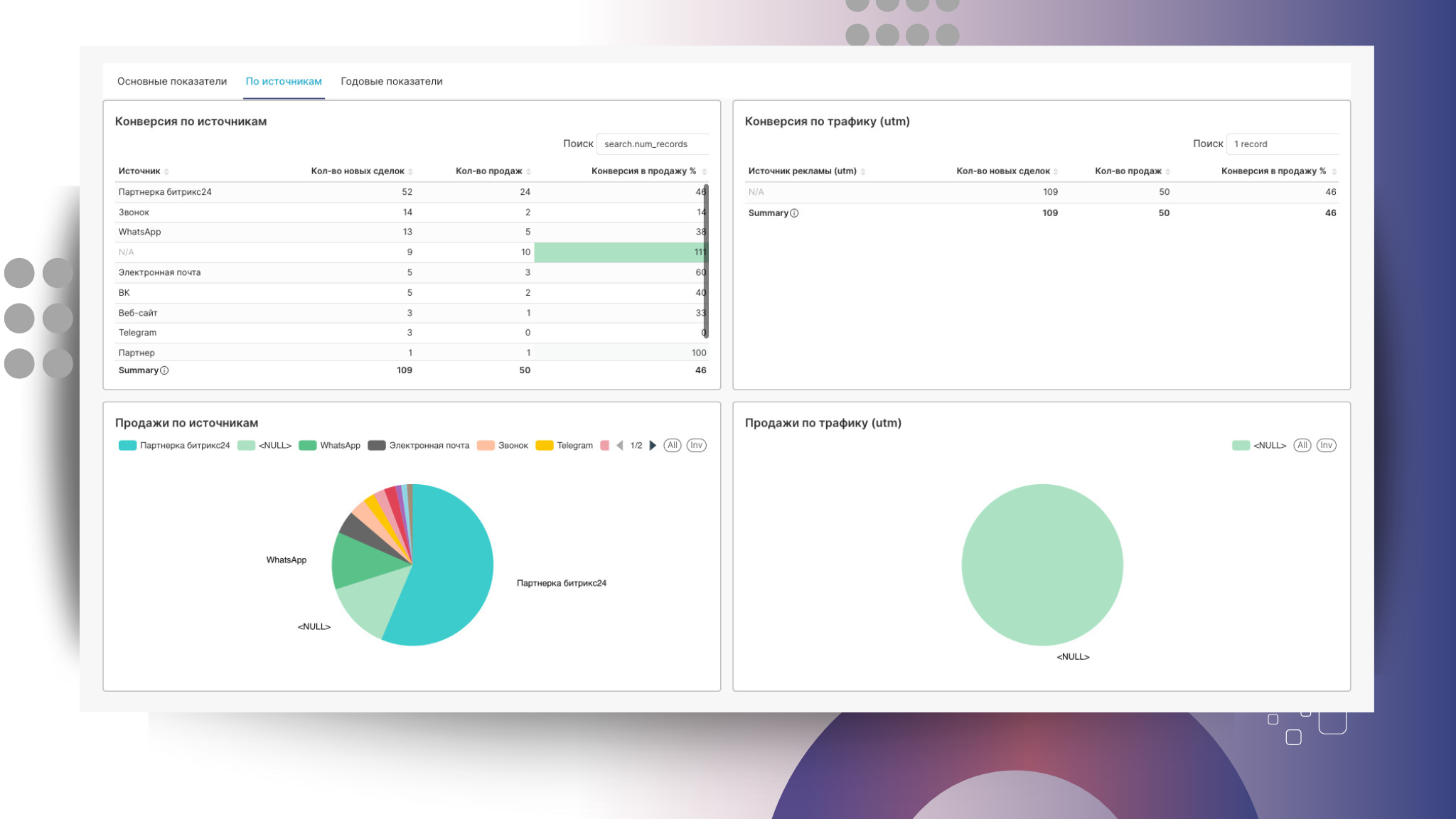Click All button in sources pie legend
This screenshot has width=1456, height=819.
pyautogui.click(x=672, y=446)
